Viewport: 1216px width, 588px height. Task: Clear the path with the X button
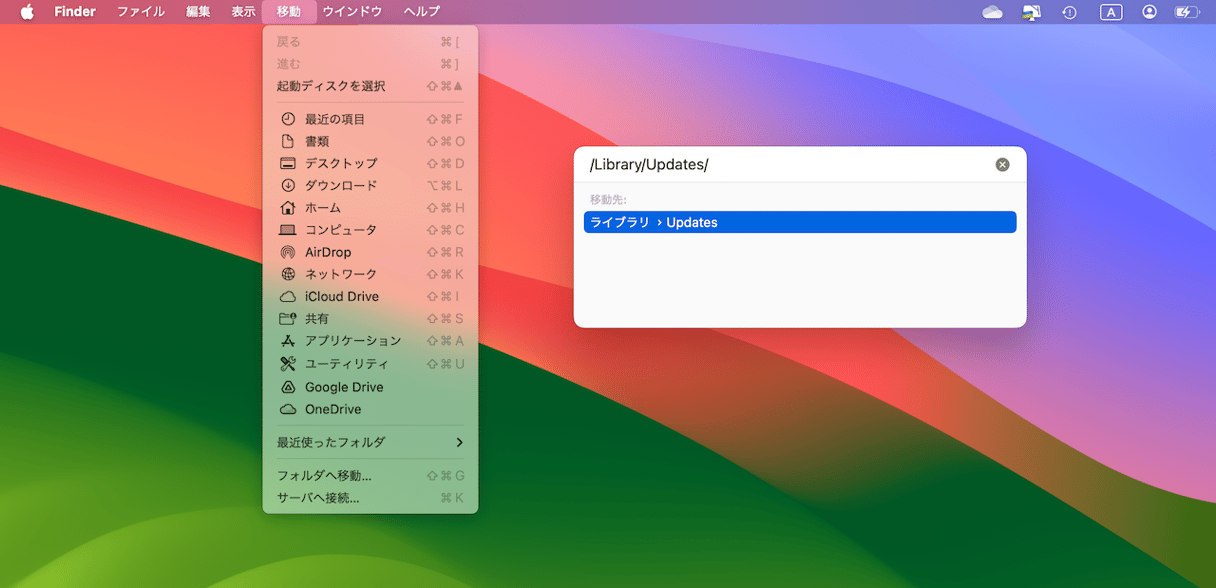pyautogui.click(x=1002, y=165)
